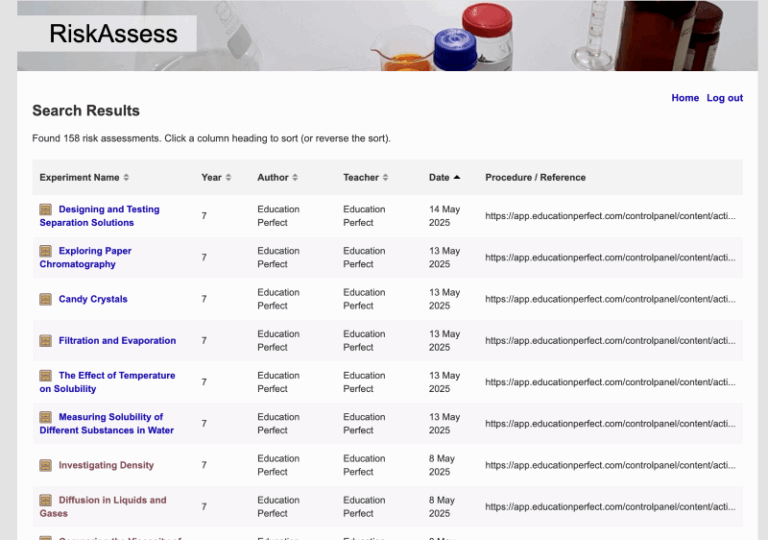
Task: Go to the Home page
Action: 685,98
